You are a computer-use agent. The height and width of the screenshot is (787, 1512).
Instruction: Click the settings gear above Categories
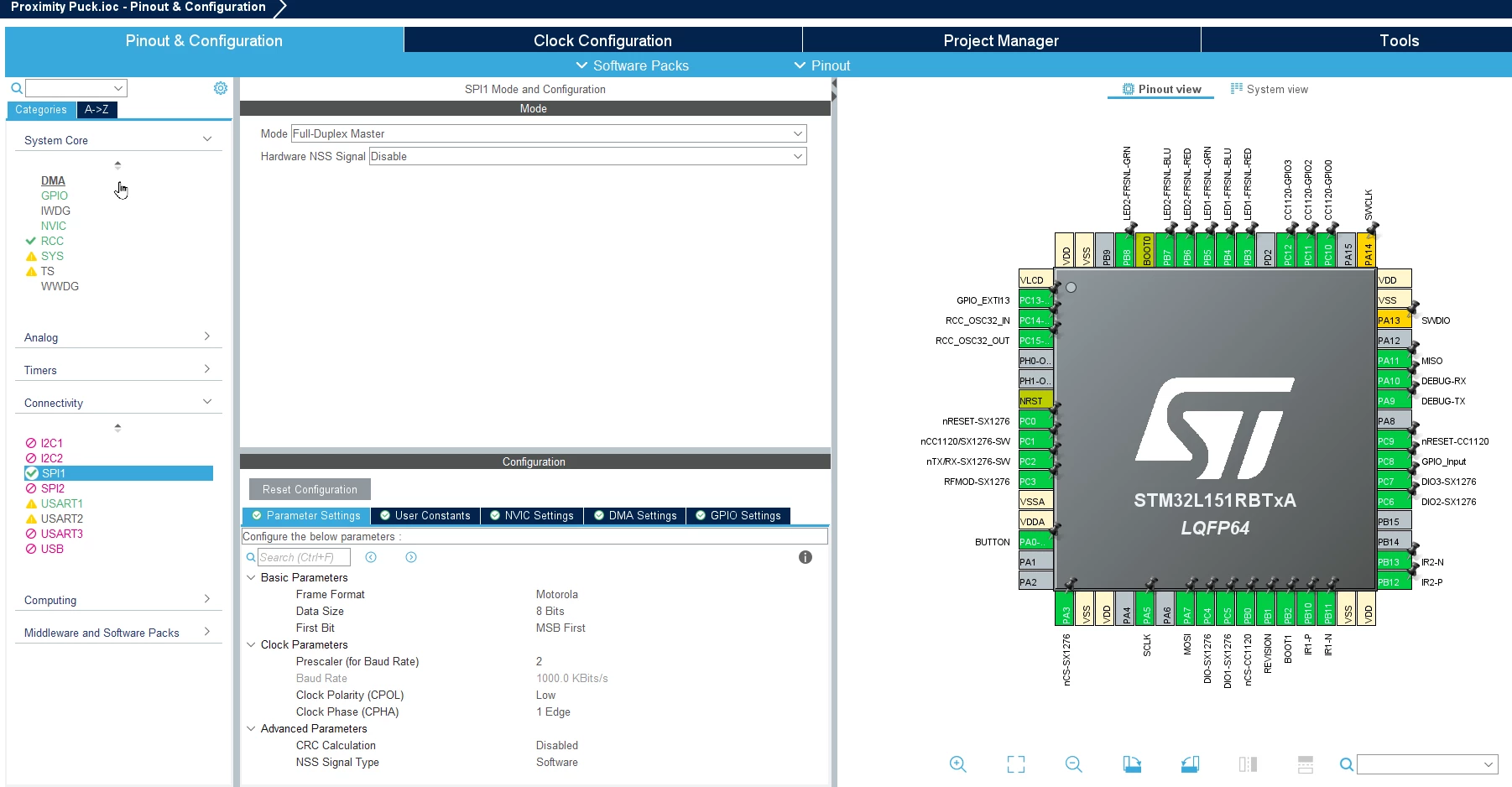[221, 88]
